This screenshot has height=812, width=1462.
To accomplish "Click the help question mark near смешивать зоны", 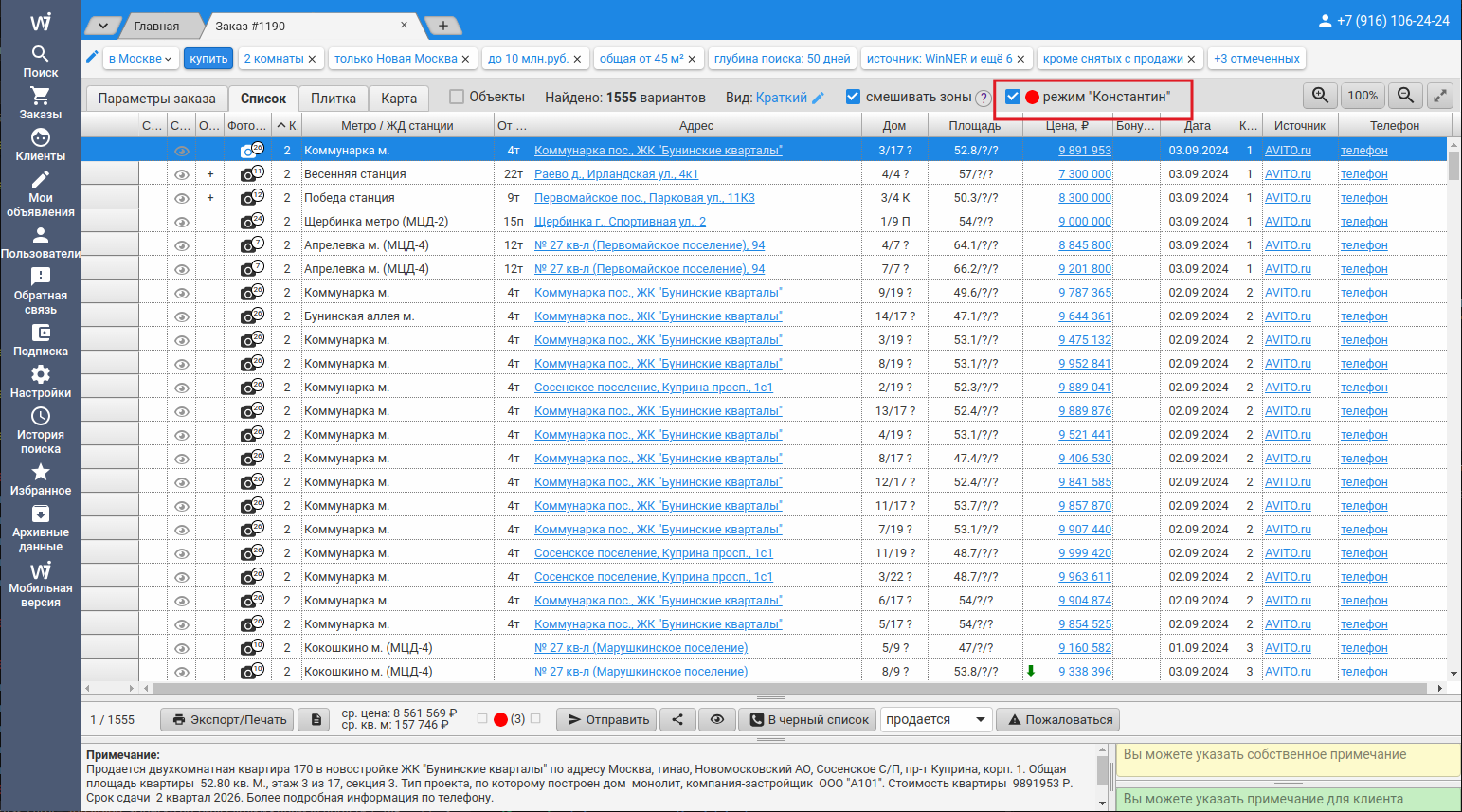I will pyautogui.click(x=984, y=98).
